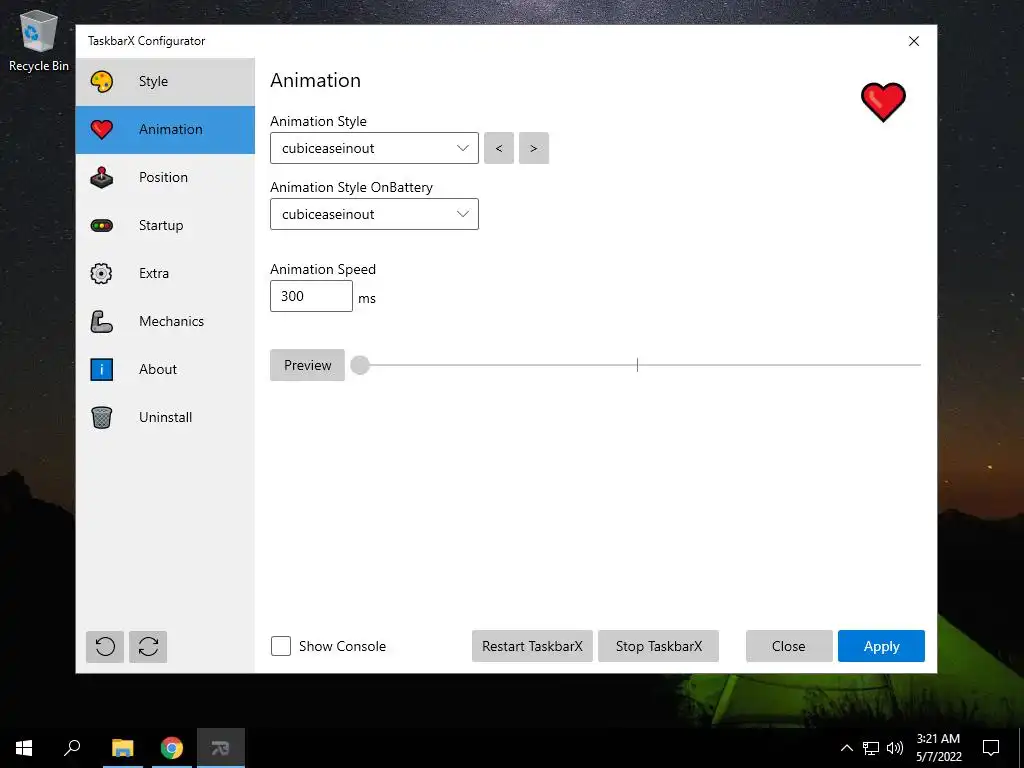The width and height of the screenshot is (1024, 768).
Task: Select previous animation style with < button
Action: pyautogui.click(x=499, y=148)
